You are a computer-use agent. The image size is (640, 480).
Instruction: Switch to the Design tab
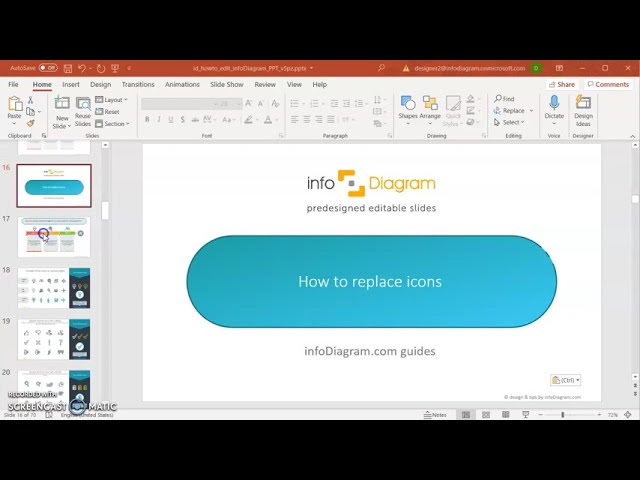click(100, 84)
